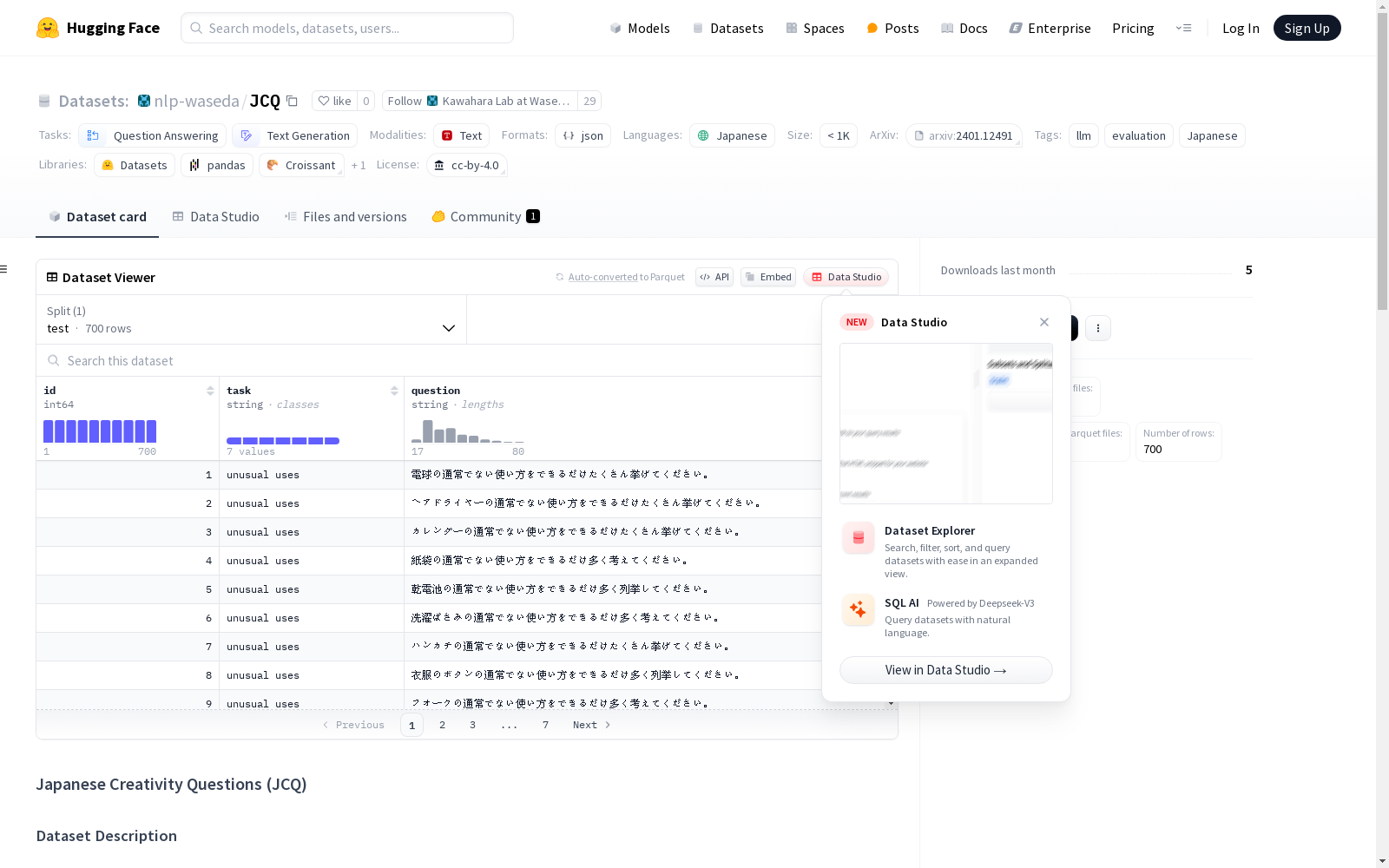
Task: Switch to the Files and versions tab
Action: coord(346,217)
